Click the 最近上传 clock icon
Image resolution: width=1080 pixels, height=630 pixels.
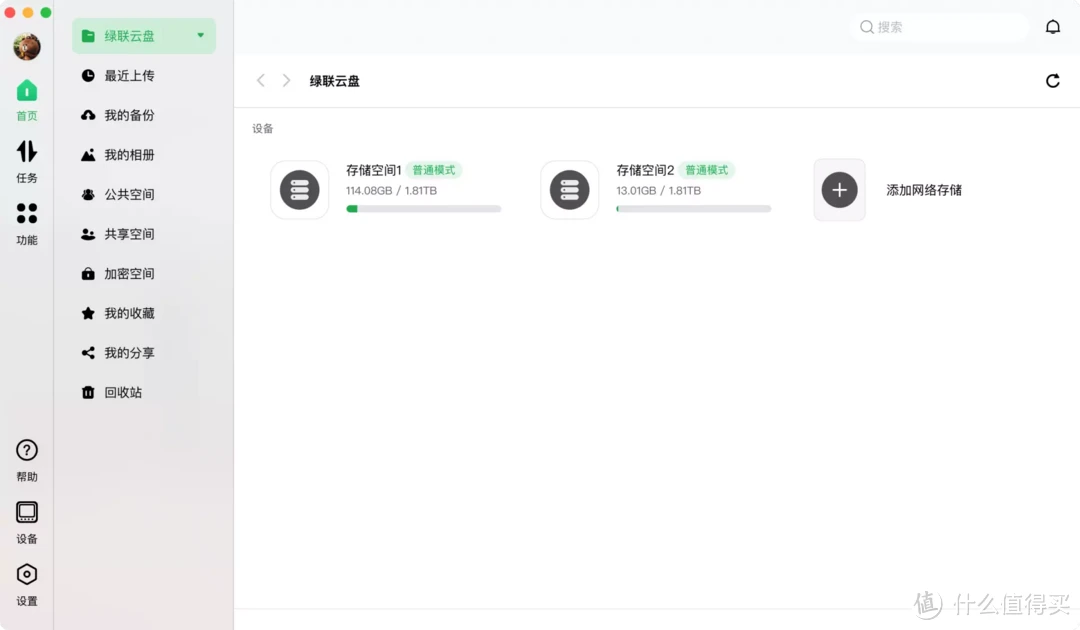tap(88, 76)
